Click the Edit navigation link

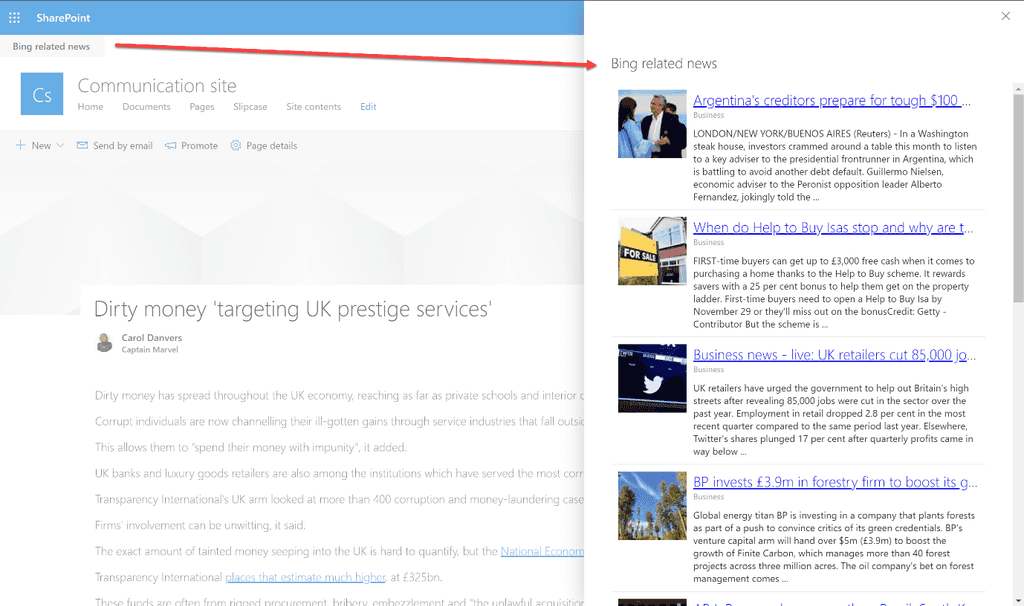click(368, 107)
